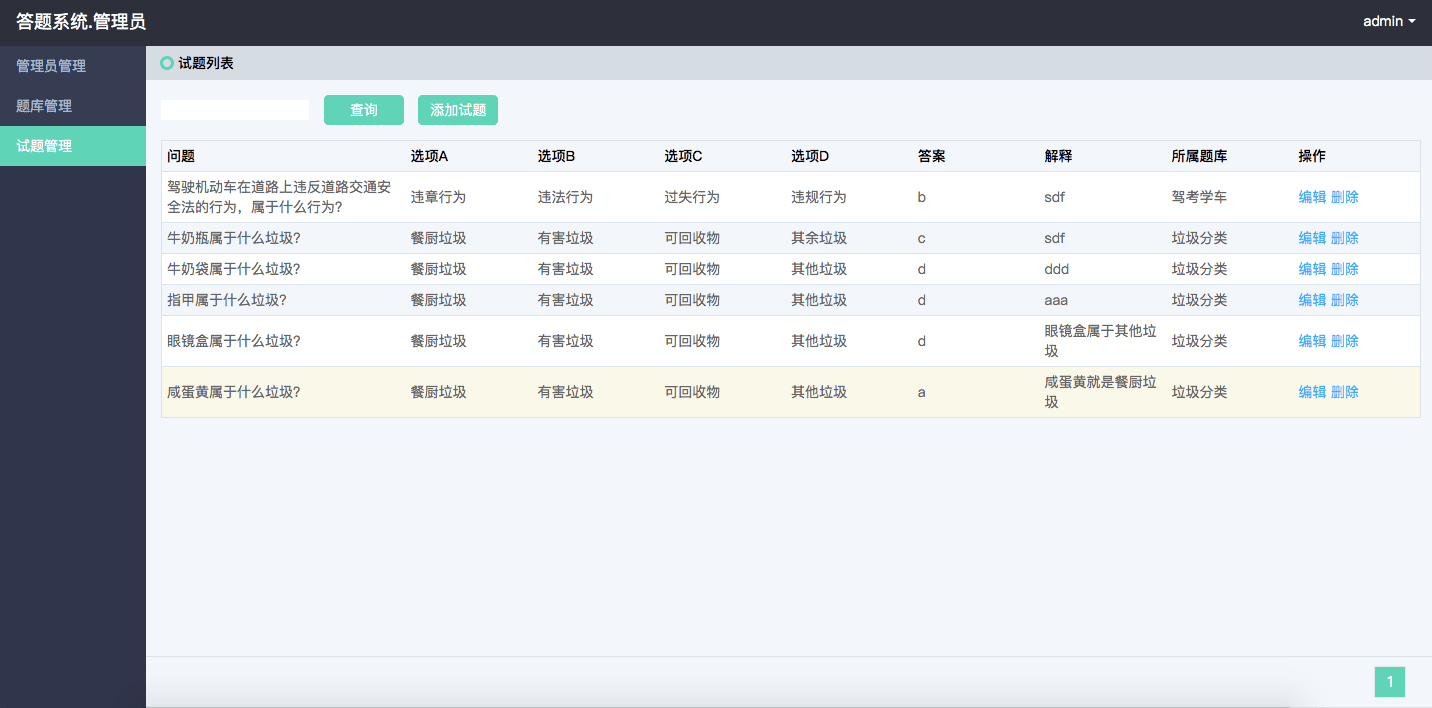
Task: Delete the 咸蛋黄 question
Action: (1345, 392)
